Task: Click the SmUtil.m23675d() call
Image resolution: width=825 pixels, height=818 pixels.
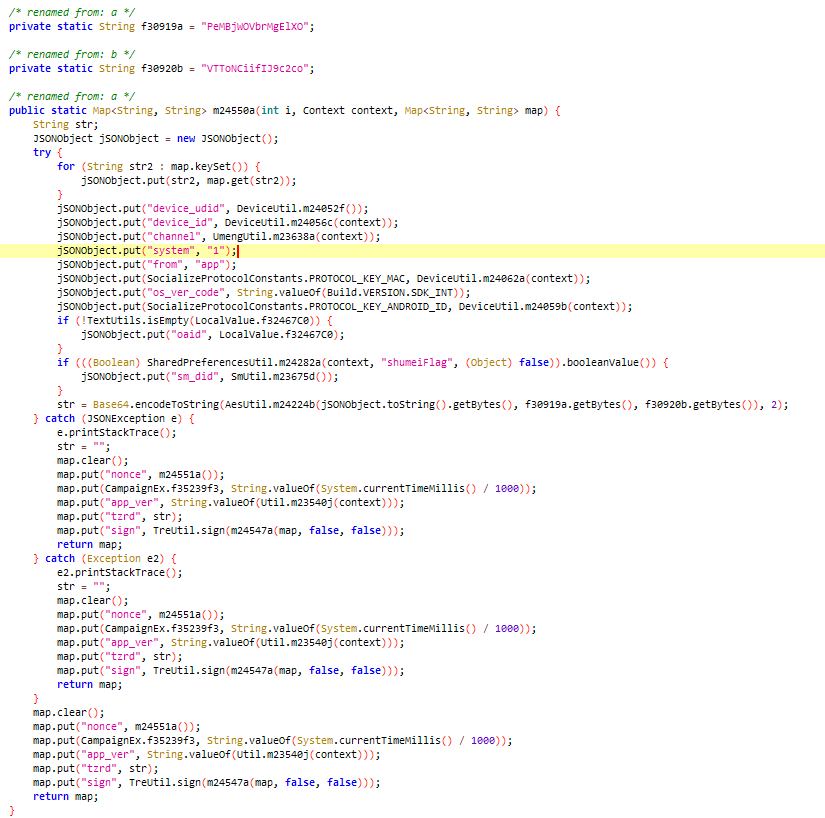Action: (281, 377)
